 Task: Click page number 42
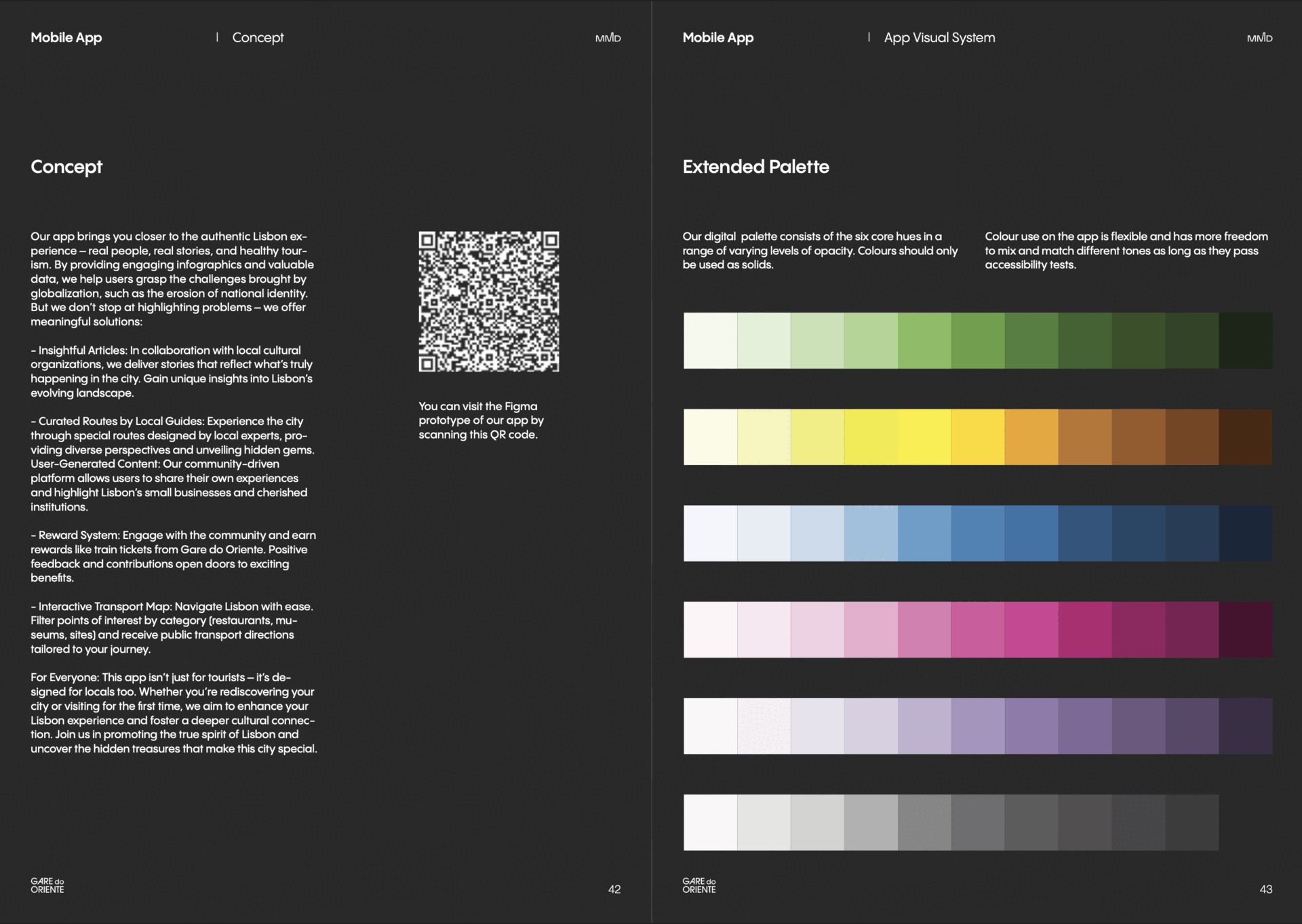(614, 889)
